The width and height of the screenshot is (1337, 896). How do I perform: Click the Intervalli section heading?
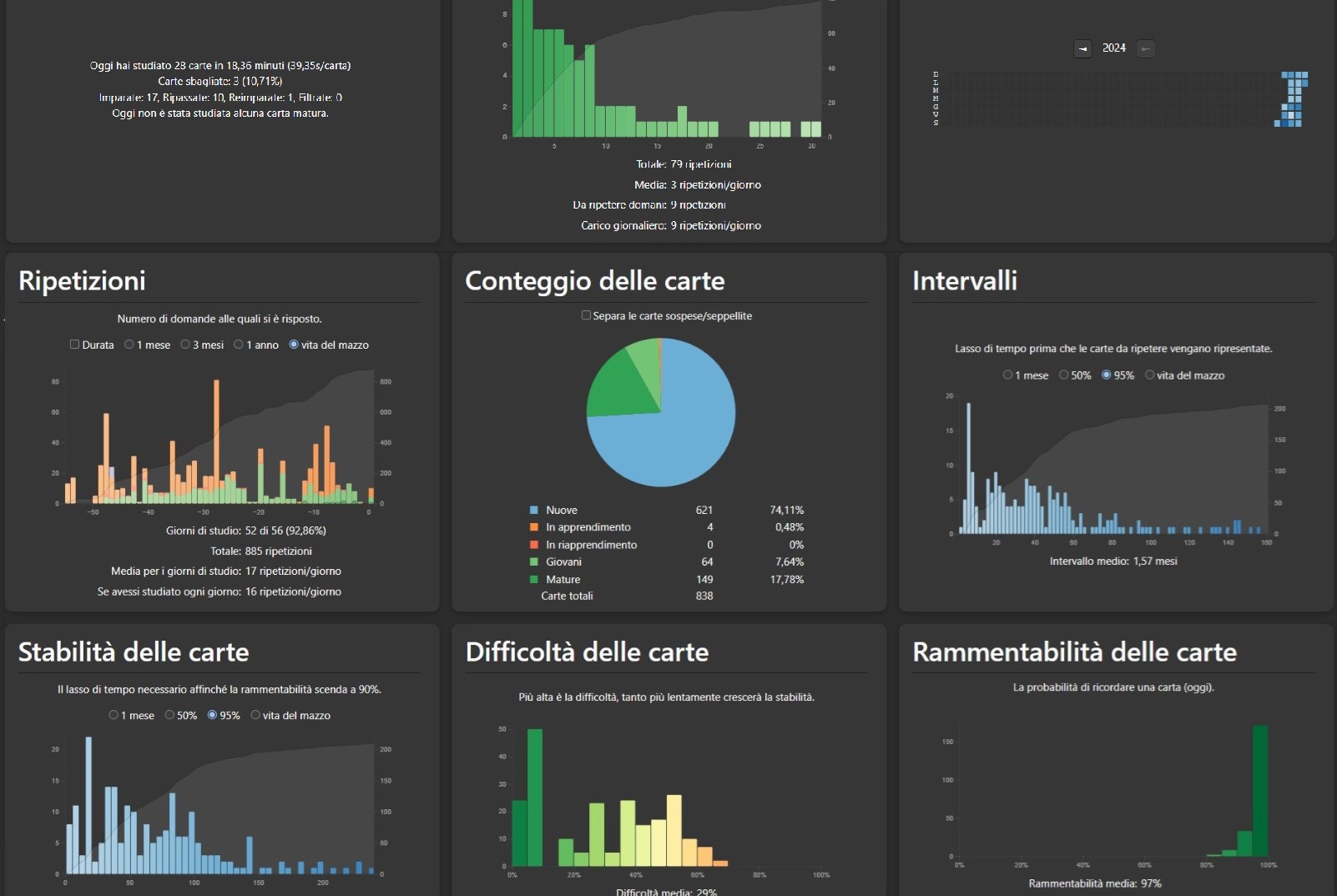[x=965, y=280]
